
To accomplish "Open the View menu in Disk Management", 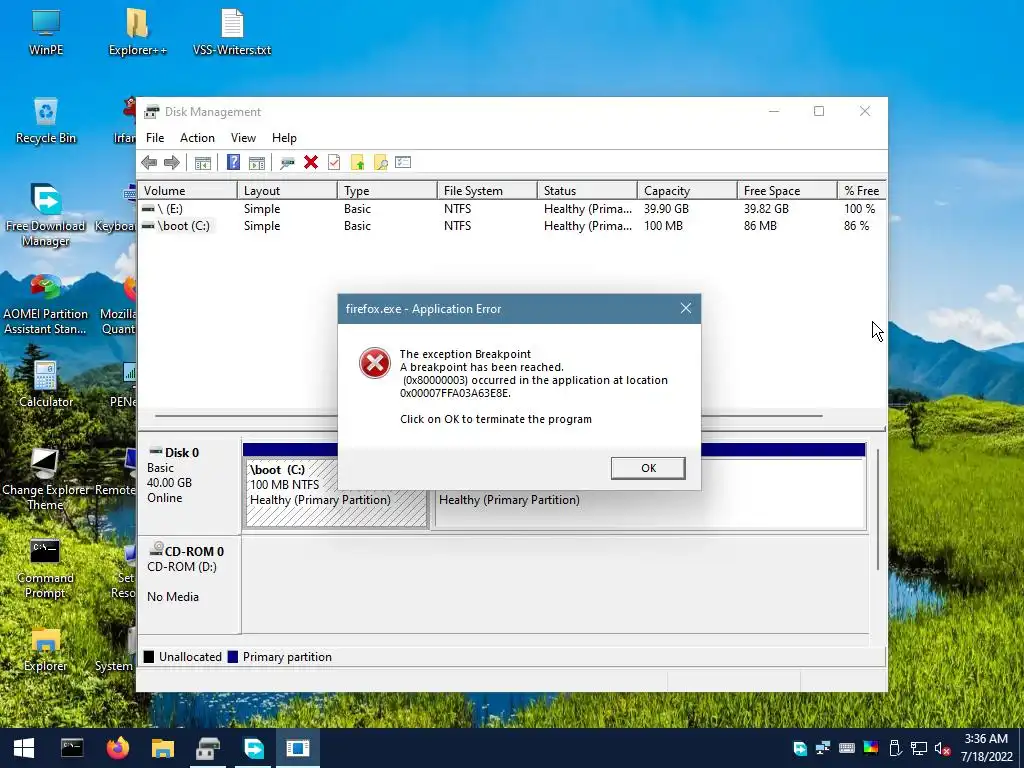I will pos(243,138).
